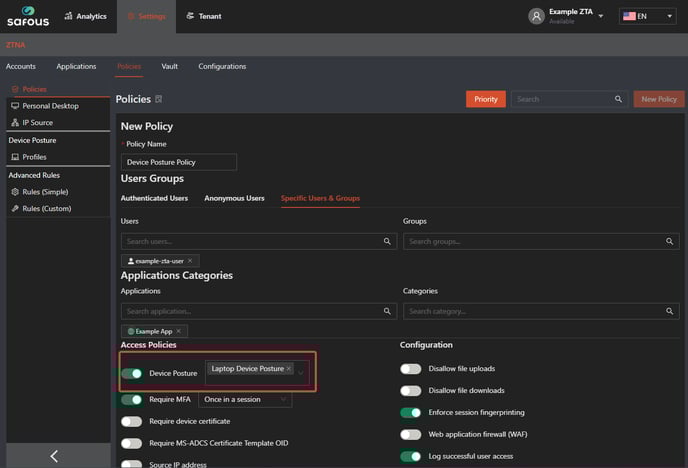This screenshot has height=468, width=688.
Task: Click the Search category magnifier icon
Action: click(670, 311)
